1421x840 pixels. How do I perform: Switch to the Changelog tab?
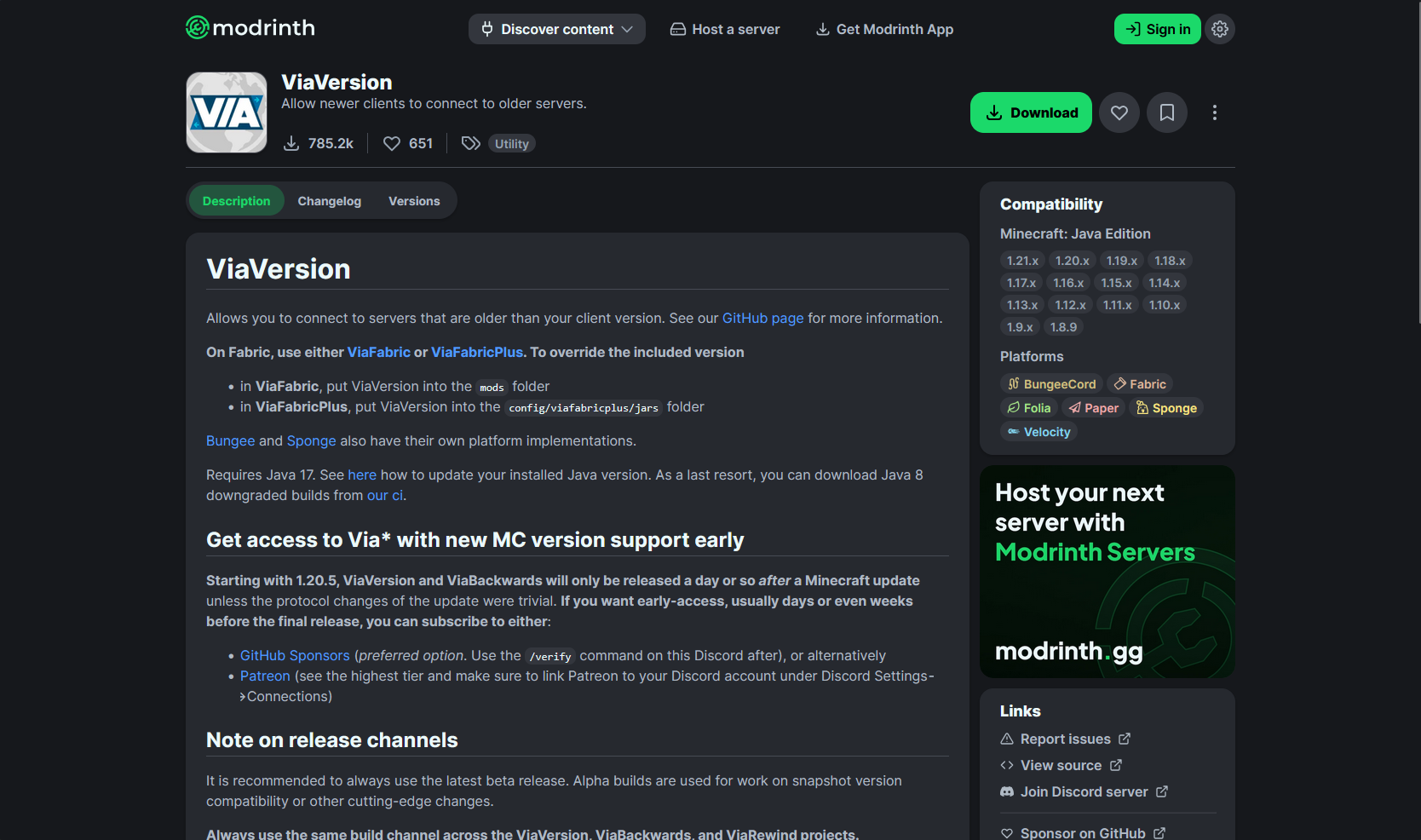[330, 201]
